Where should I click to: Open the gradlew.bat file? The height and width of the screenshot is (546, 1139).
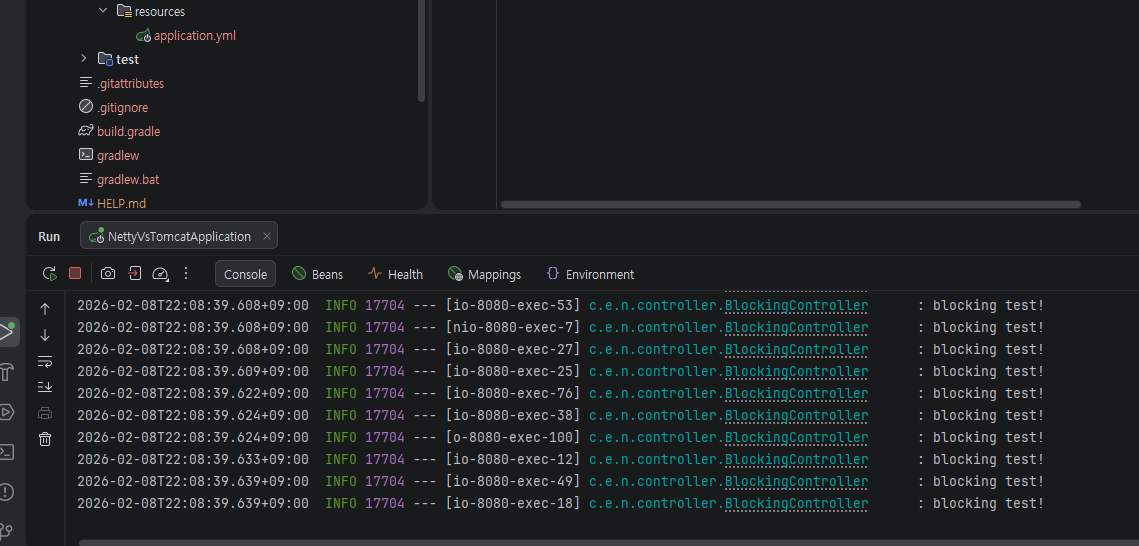tap(118, 179)
